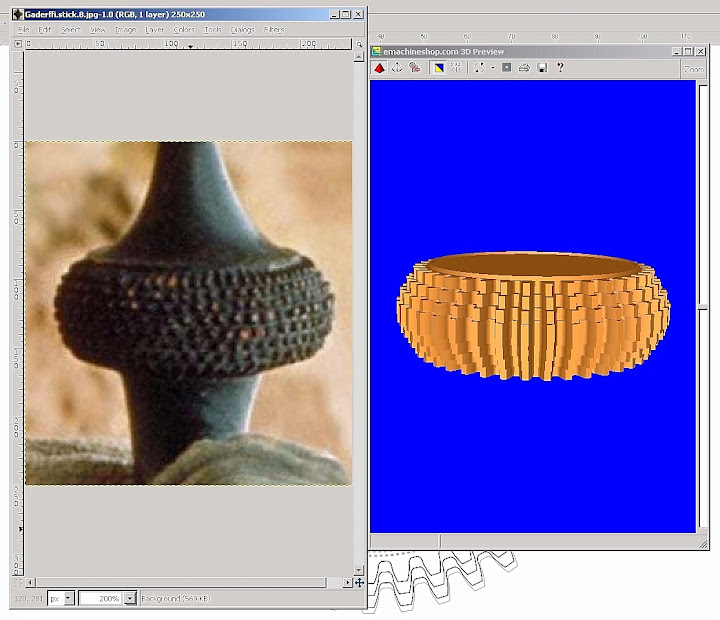Close the GIMP image window
The height and width of the screenshot is (620, 720).
(x=358, y=14)
